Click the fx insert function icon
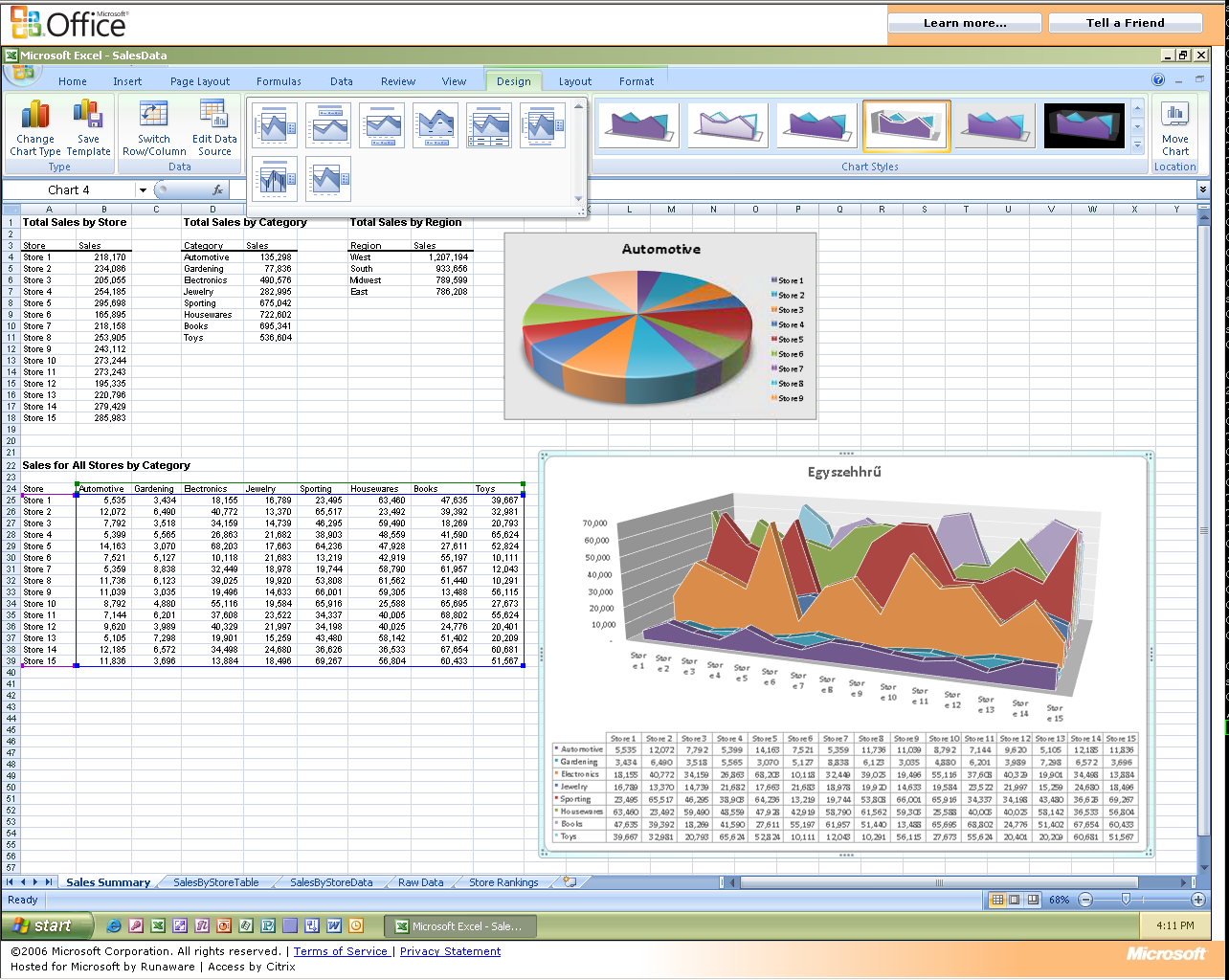 [x=217, y=190]
